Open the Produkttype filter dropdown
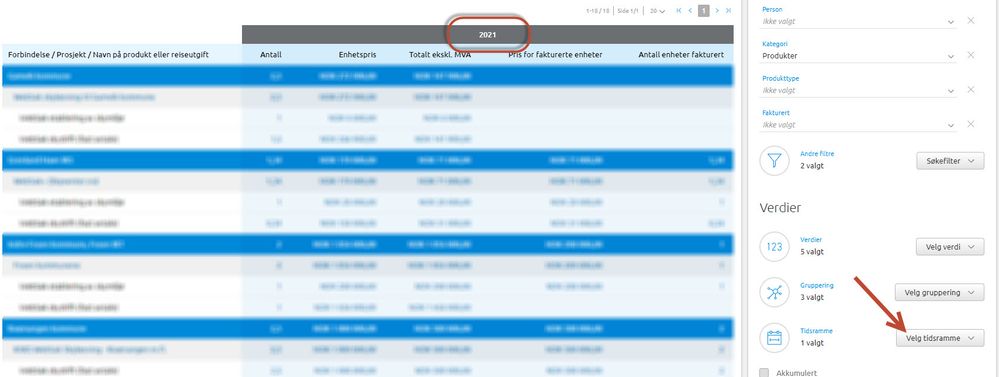The height and width of the screenshot is (377, 999). (x=859, y=90)
